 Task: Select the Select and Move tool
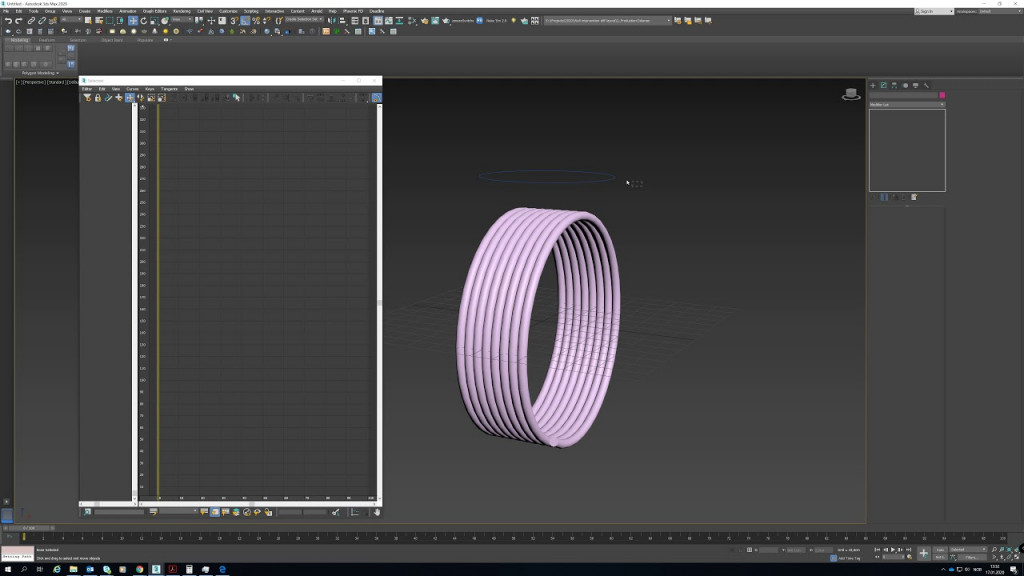point(134,23)
